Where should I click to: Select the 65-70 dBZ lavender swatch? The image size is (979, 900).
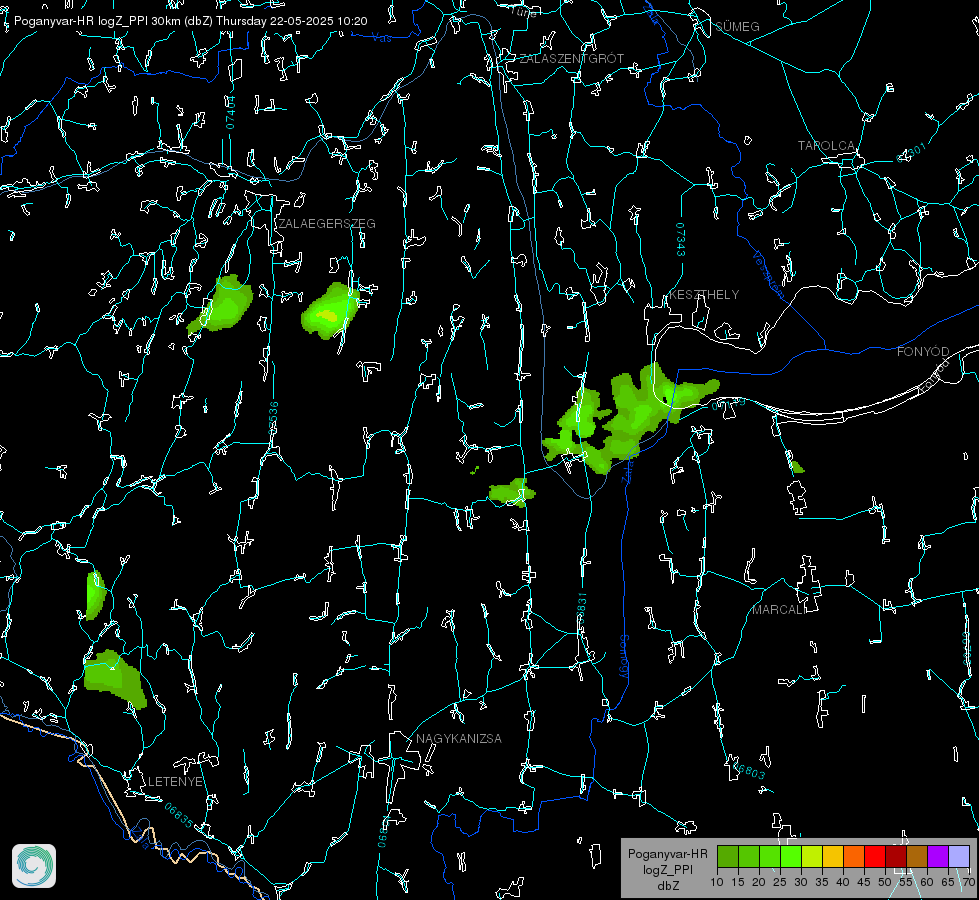coord(959,856)
